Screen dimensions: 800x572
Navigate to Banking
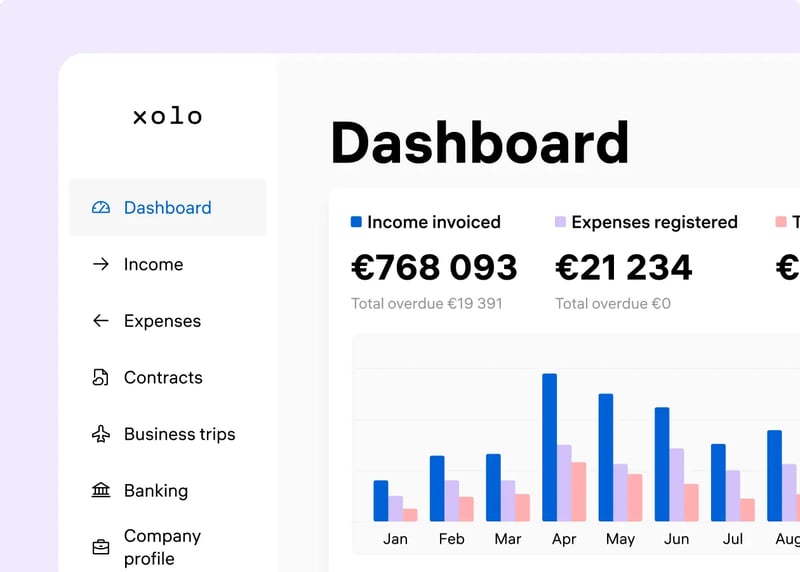[x=155, y=491]
